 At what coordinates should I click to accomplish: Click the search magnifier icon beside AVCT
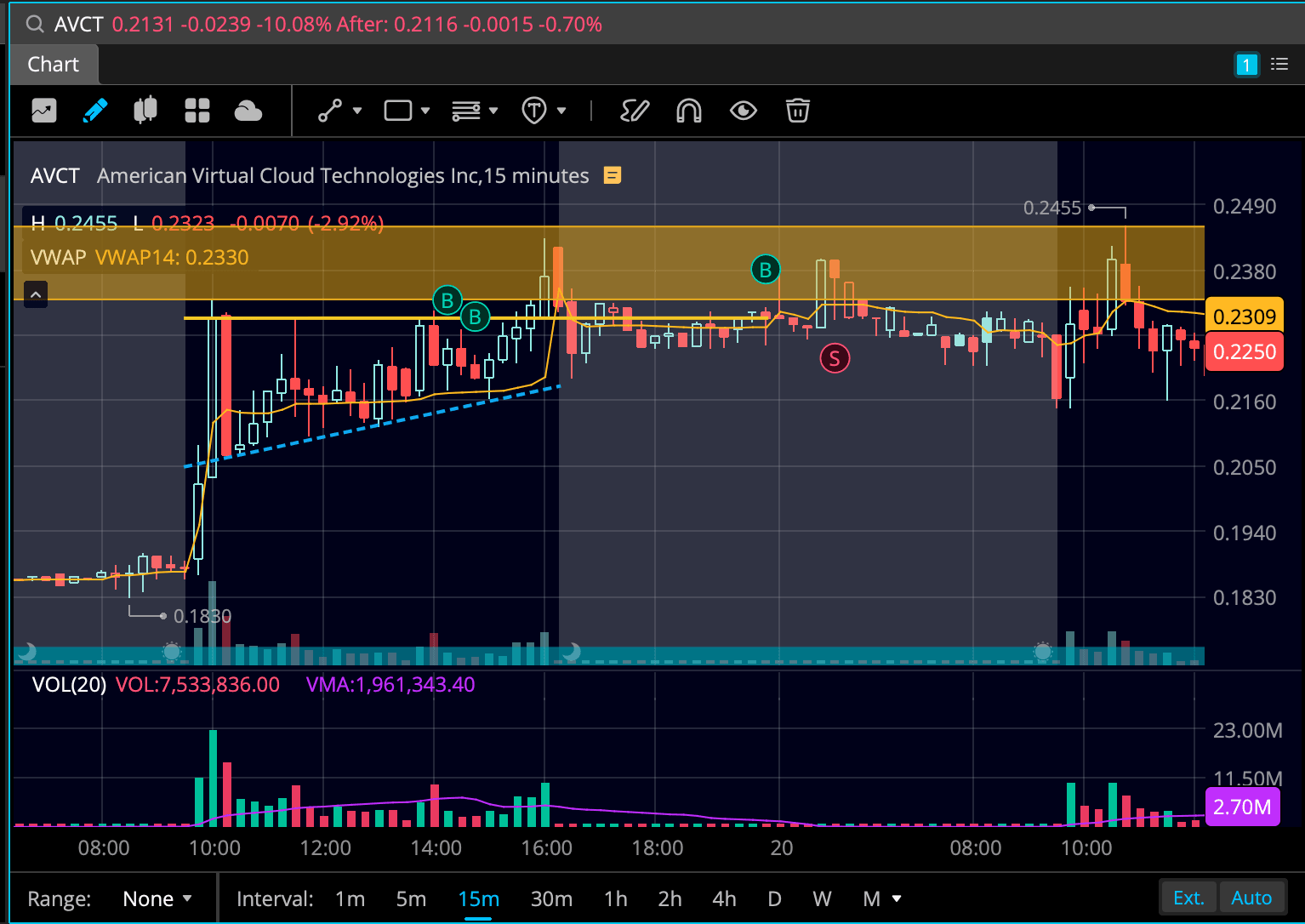(35, 25)
